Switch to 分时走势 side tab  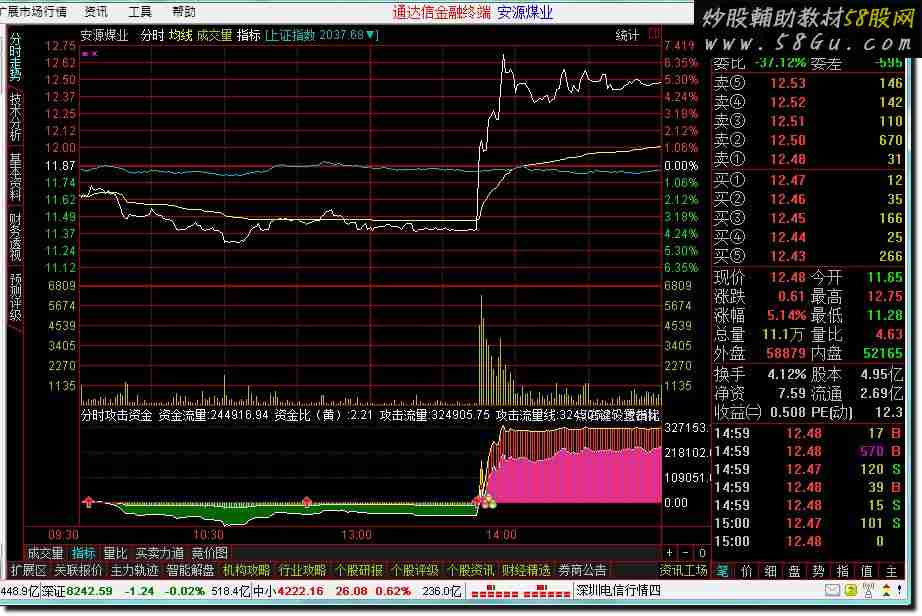(15, 56)
